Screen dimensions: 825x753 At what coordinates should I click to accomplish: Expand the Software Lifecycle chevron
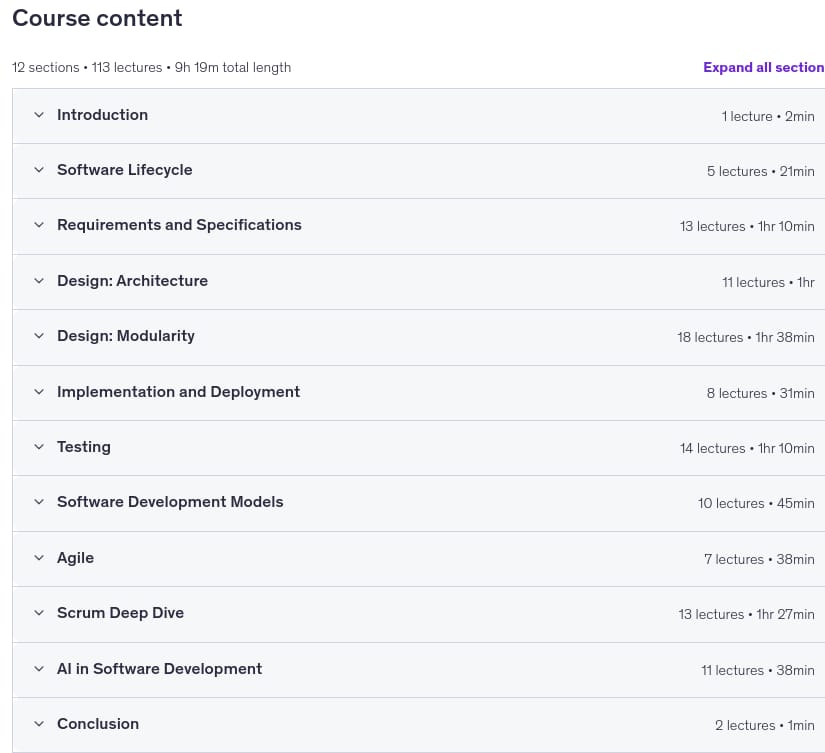[x=39, y=169]
